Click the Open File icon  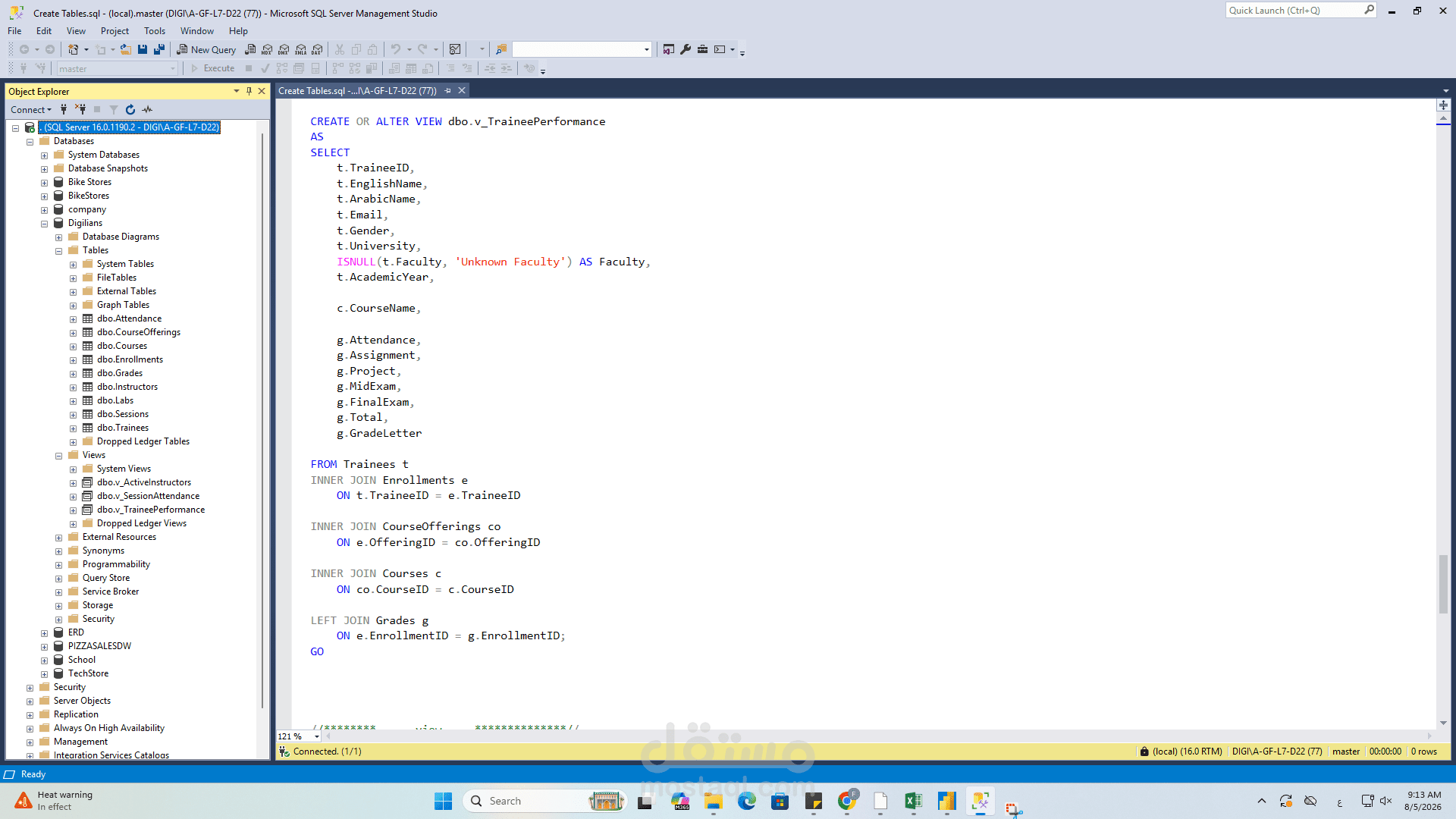(x=126, y=49)
